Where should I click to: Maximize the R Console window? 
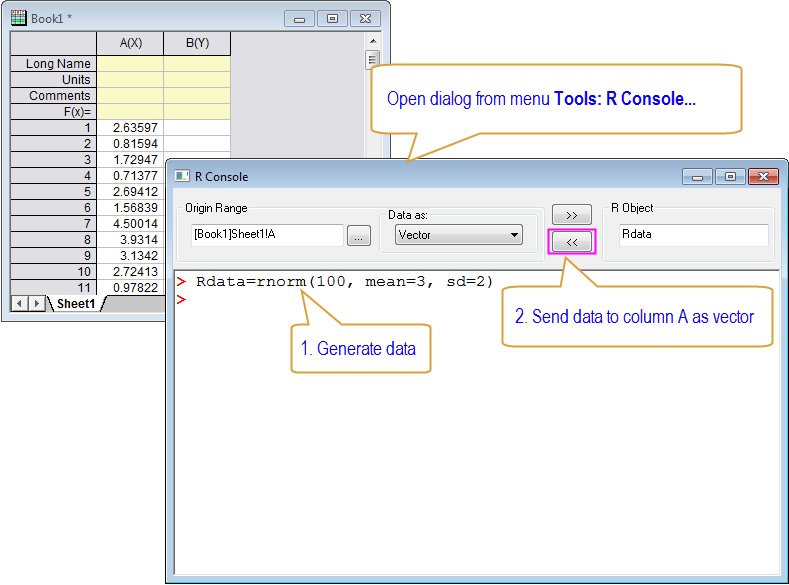pos(730,177)
